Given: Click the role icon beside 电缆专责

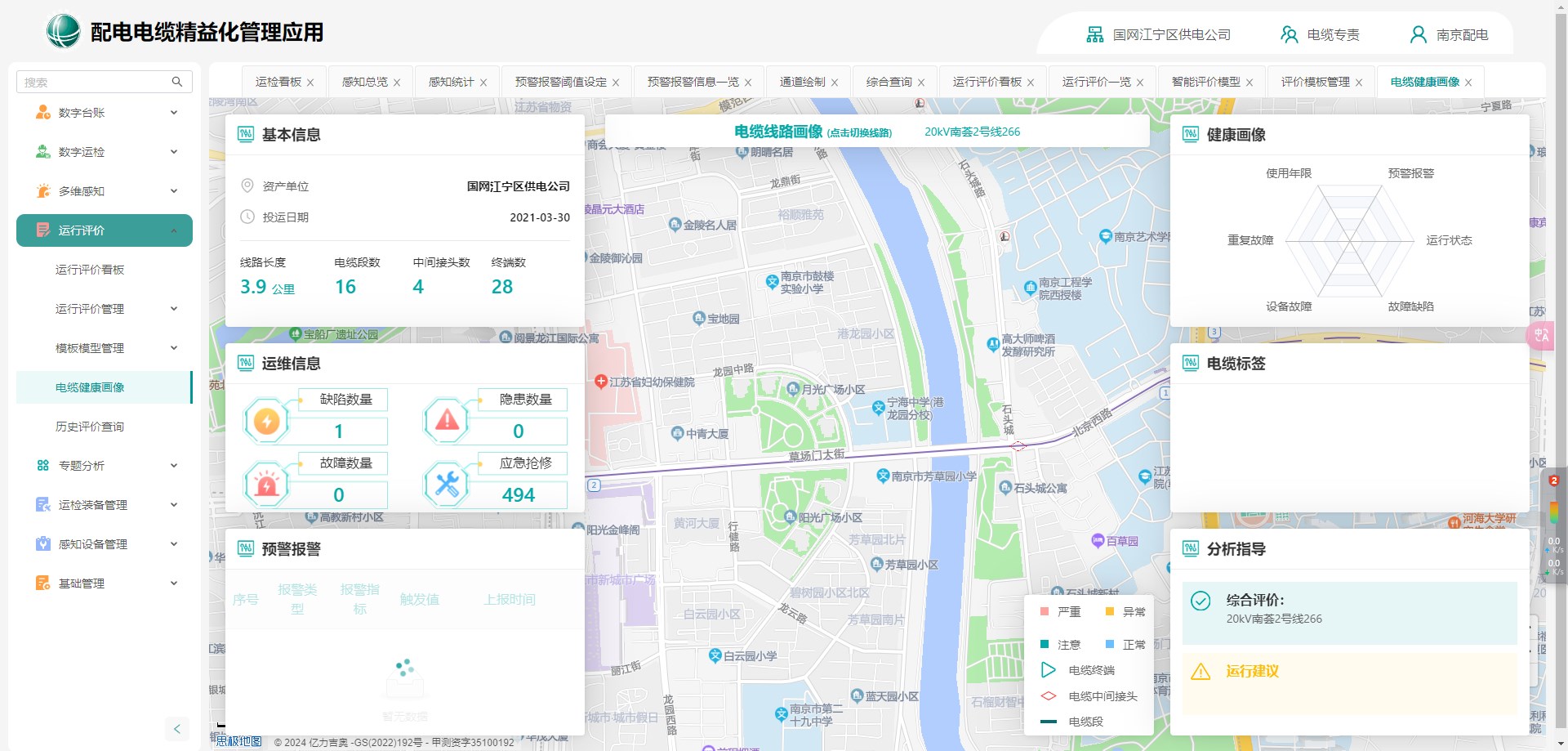Looking at the screenshot, I should point(1289,34).
